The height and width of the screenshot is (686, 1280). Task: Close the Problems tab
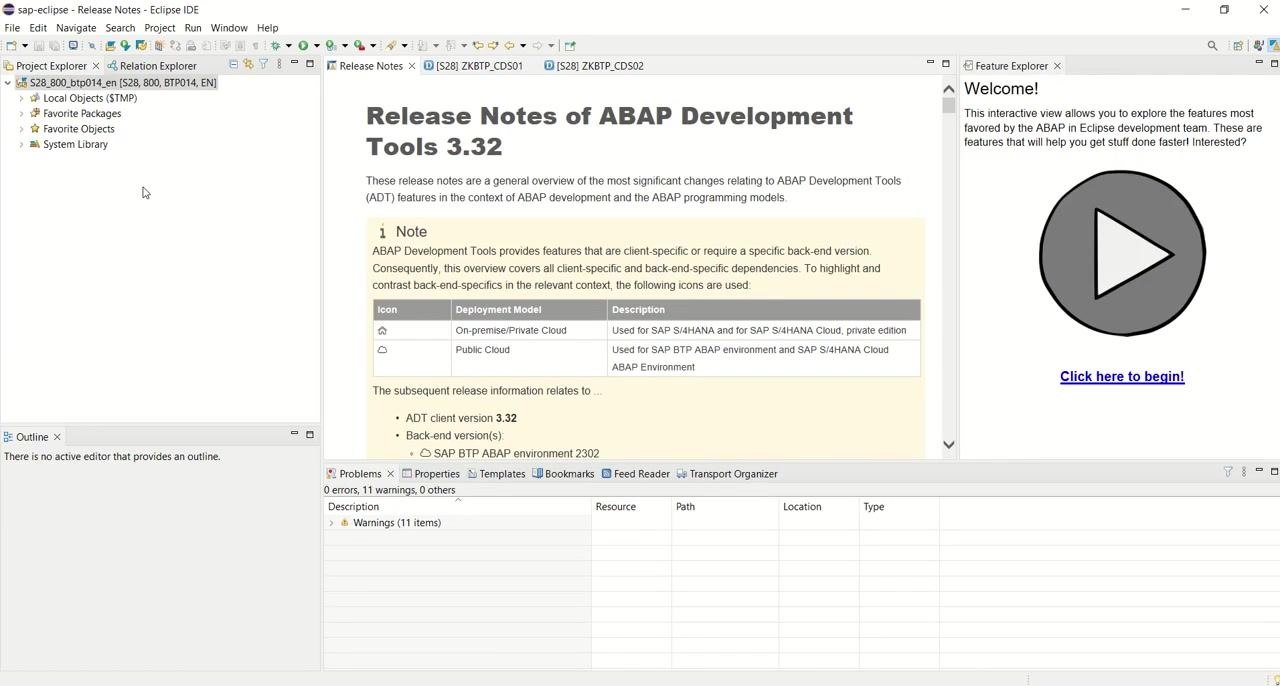point(390,474)
